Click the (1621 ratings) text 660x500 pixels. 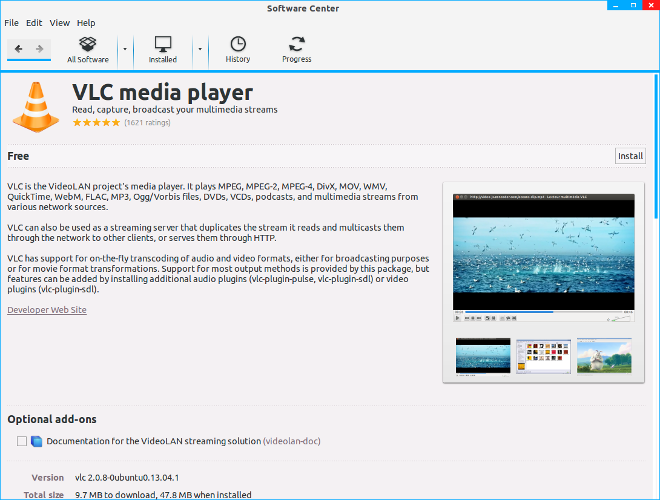coord(147,122)
